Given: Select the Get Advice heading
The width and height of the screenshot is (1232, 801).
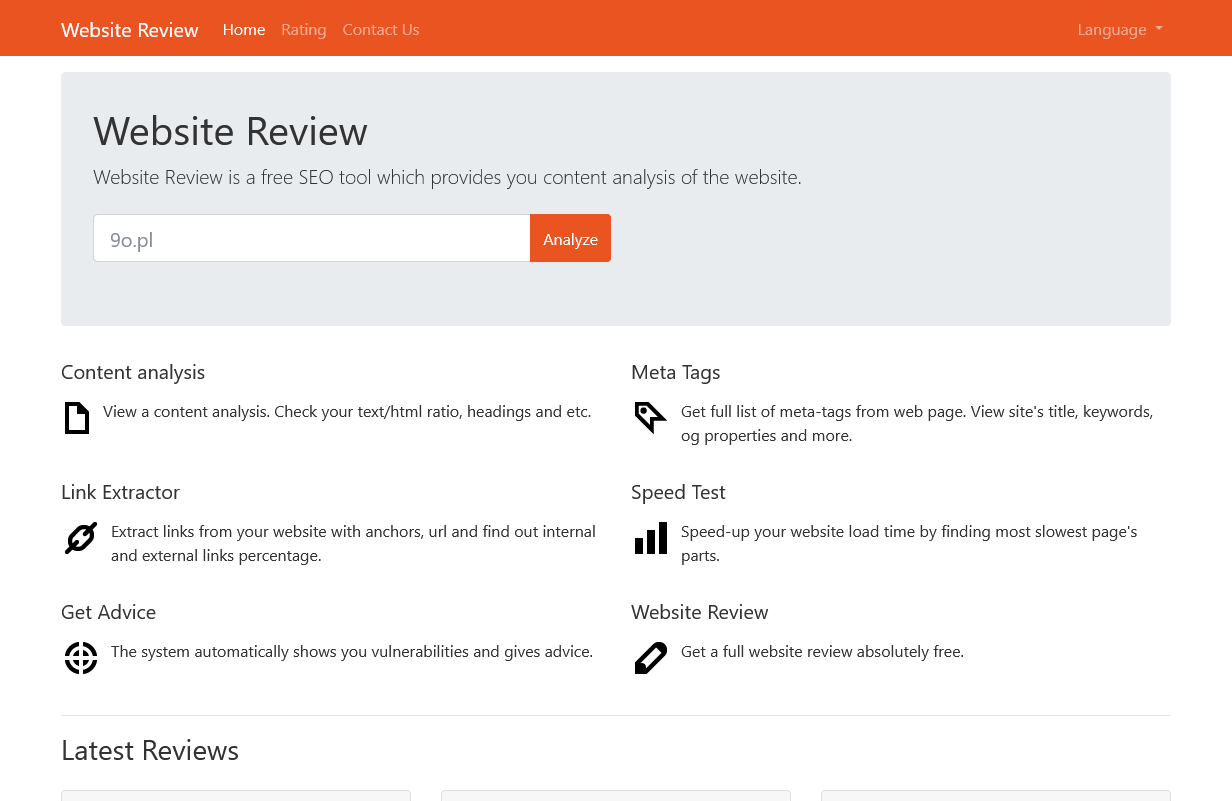Looking at the screenshot, I should [108, 612].
